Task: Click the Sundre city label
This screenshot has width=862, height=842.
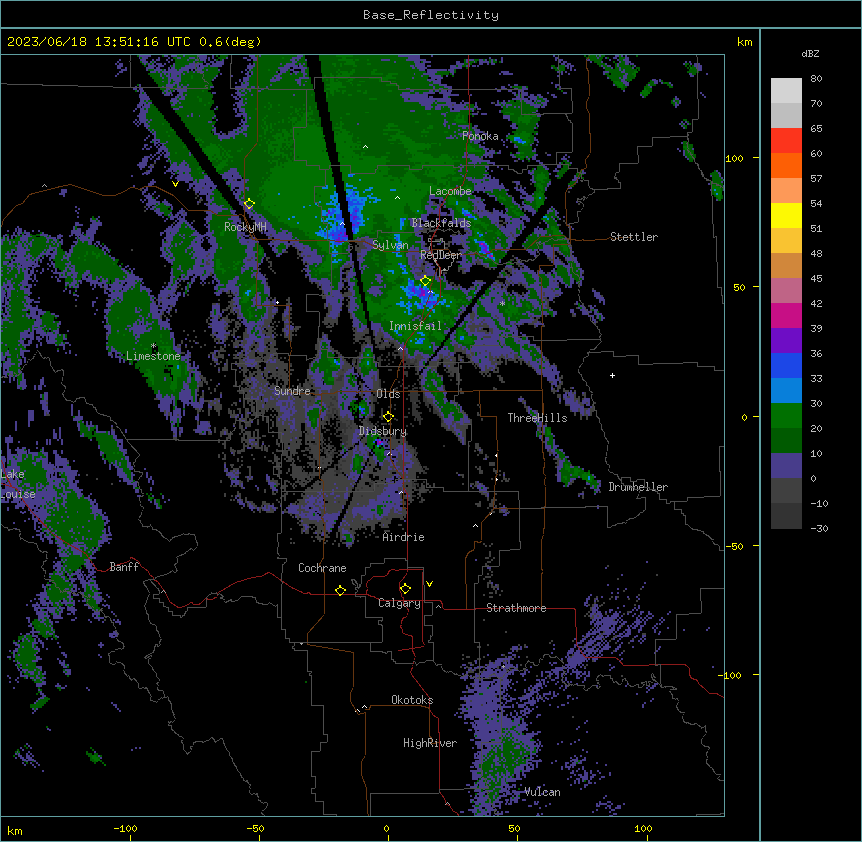Action: [292, 391]
